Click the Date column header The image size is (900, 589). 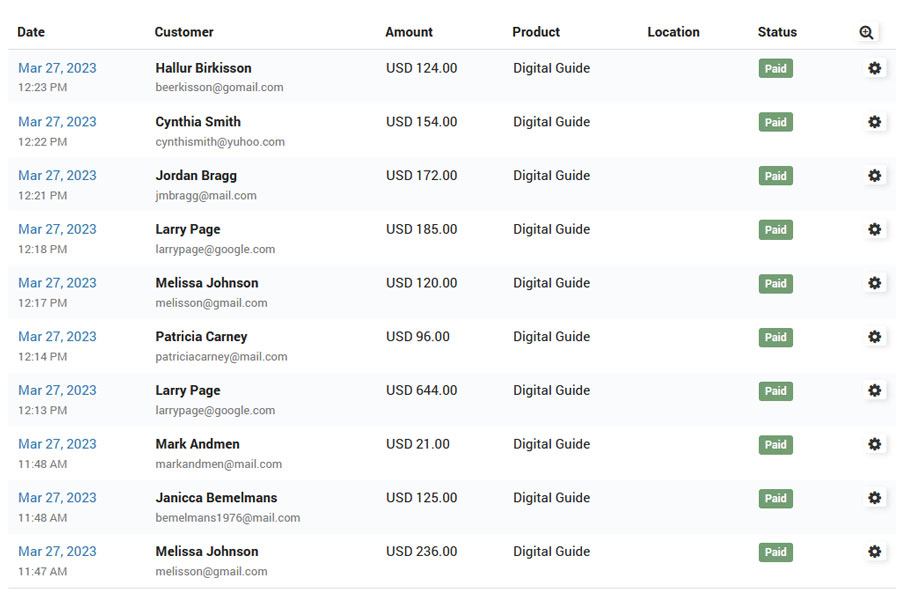(x=31, y=32)
